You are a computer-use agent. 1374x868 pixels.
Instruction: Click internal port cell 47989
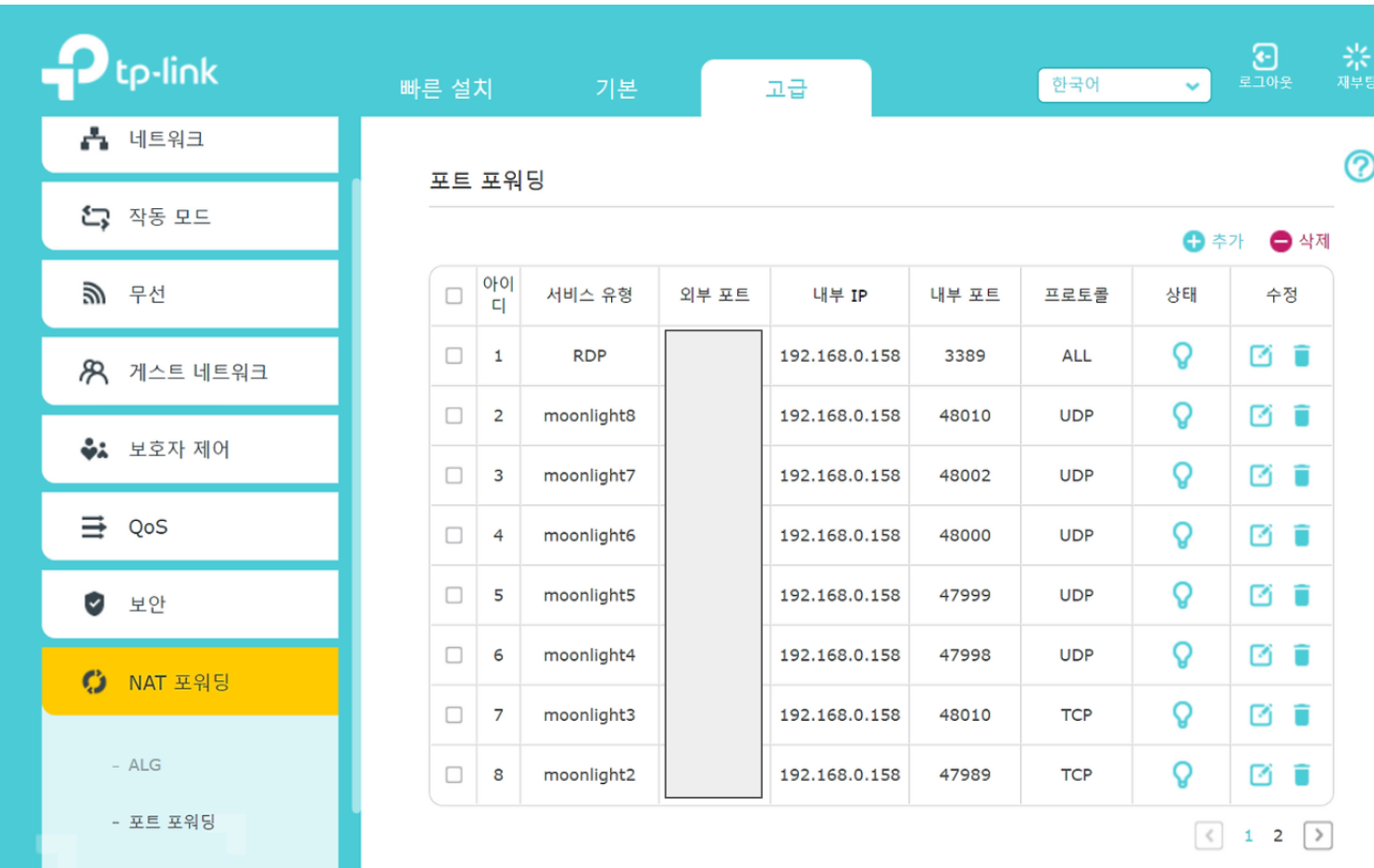tap(965, 775)
